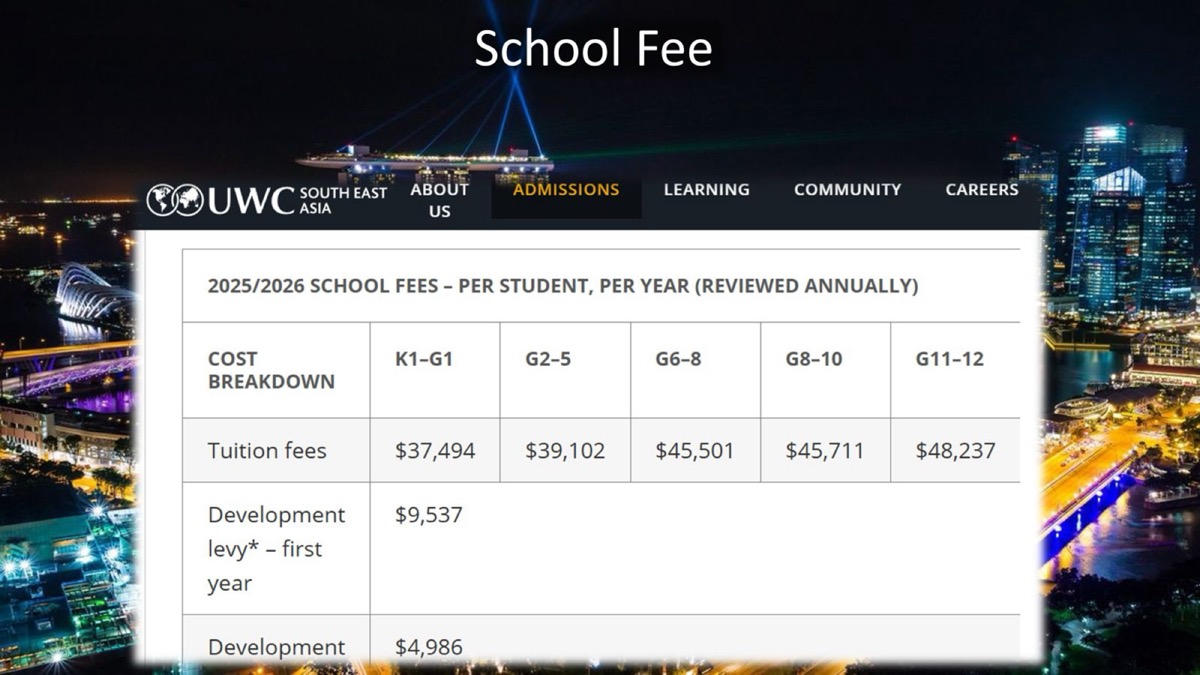This screenshot has width=1200, height=675.
Task: Select the Cost Breakdown header cell
Action: pyautogui.click(x=271, y=370)
